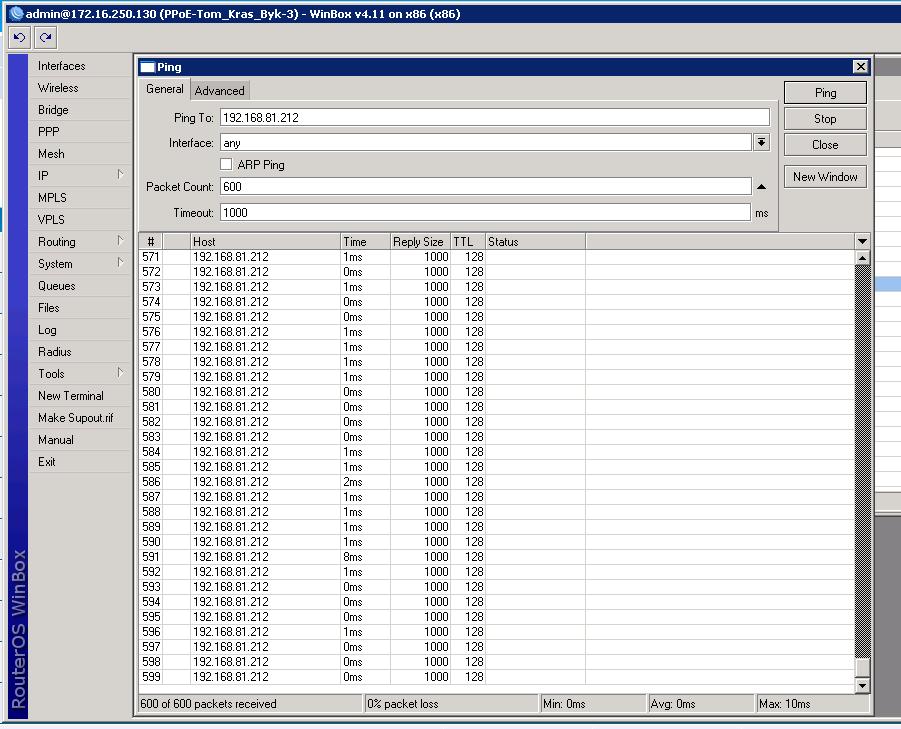Click the Ping window title icon
Viewport: 901px width, 729px height.
click(x=148, y=67)
